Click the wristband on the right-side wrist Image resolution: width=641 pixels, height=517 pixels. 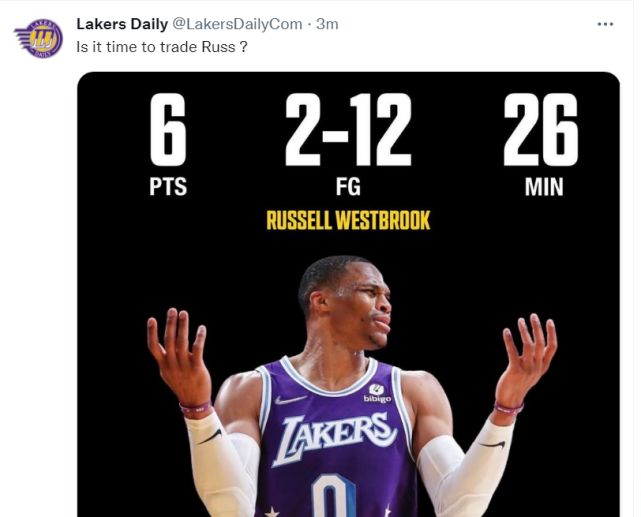pos(508,408)
